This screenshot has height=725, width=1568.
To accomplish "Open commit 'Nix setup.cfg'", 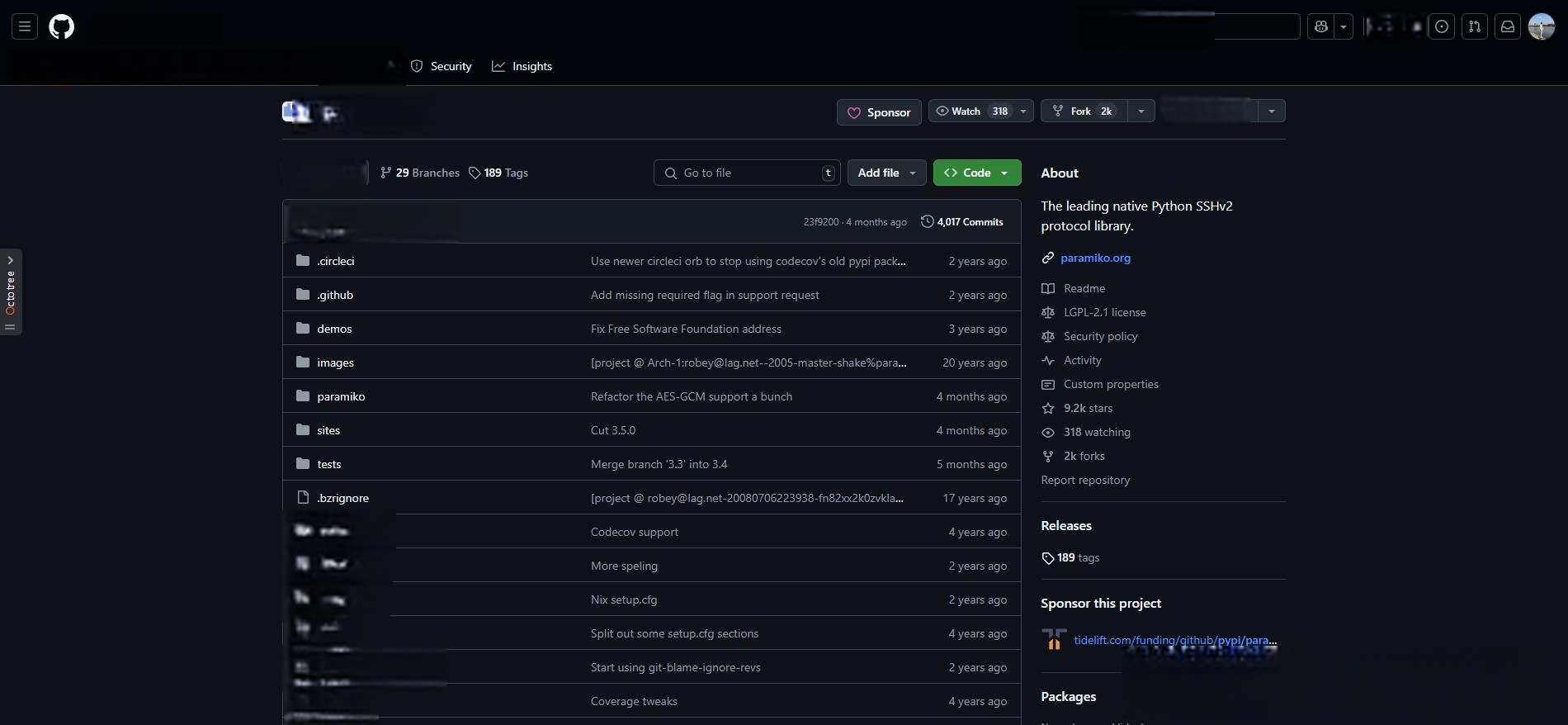I will [x=624, y=599].
